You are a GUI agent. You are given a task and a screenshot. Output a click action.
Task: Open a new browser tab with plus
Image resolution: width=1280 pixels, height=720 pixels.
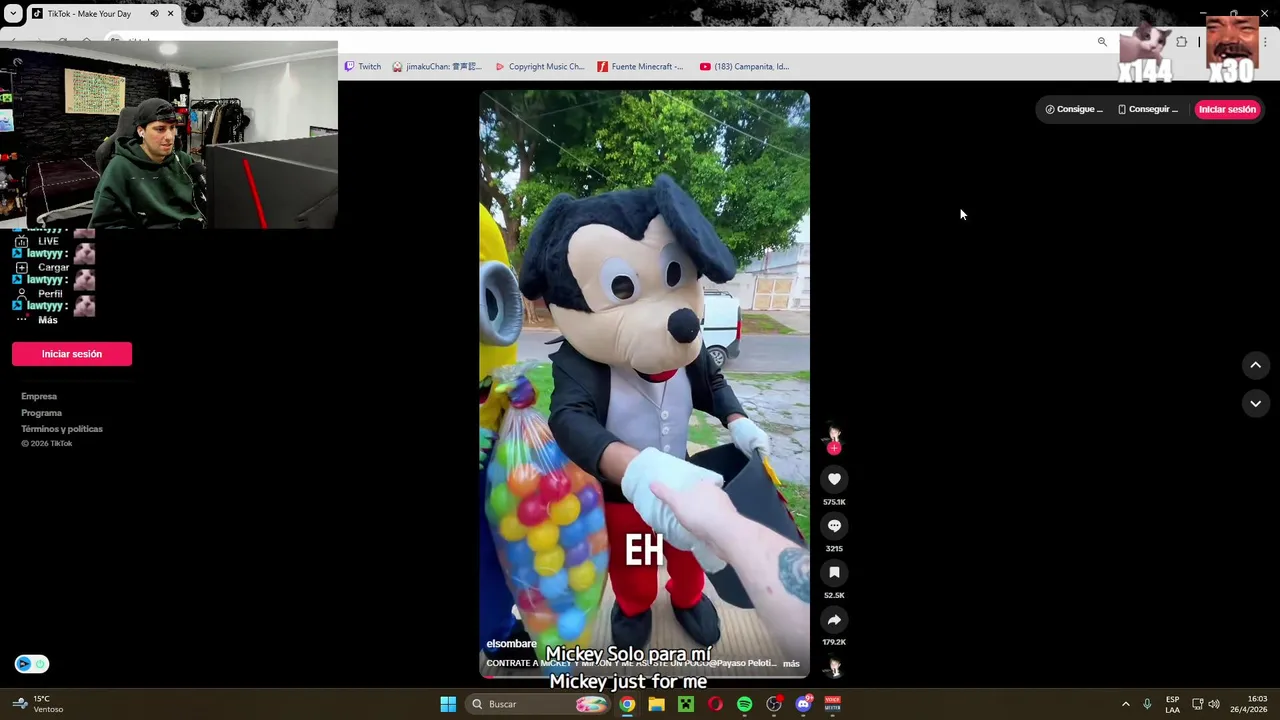(x=194, y=13)
